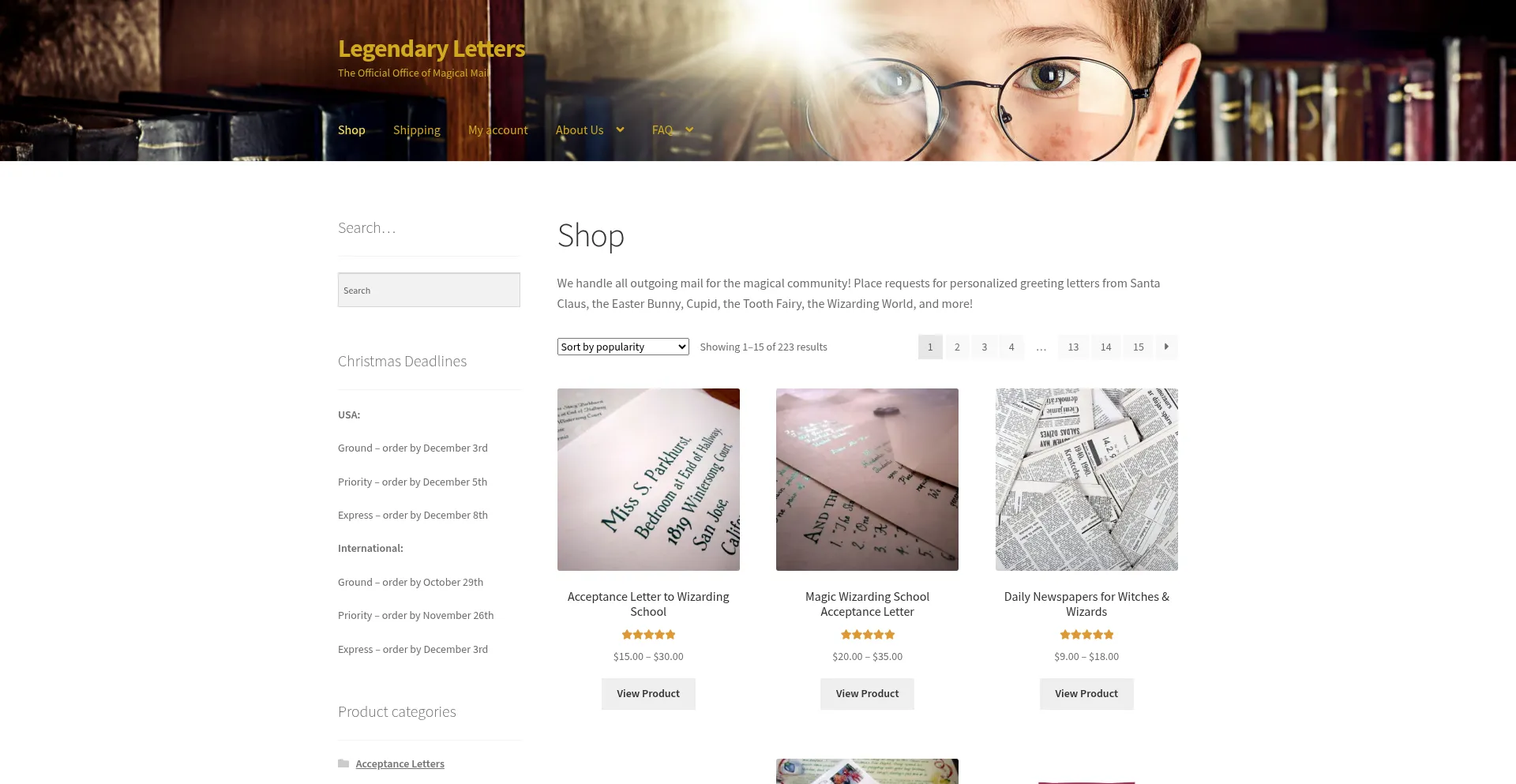Open the Sort by popularity dropdown

[x=623, y=347]
